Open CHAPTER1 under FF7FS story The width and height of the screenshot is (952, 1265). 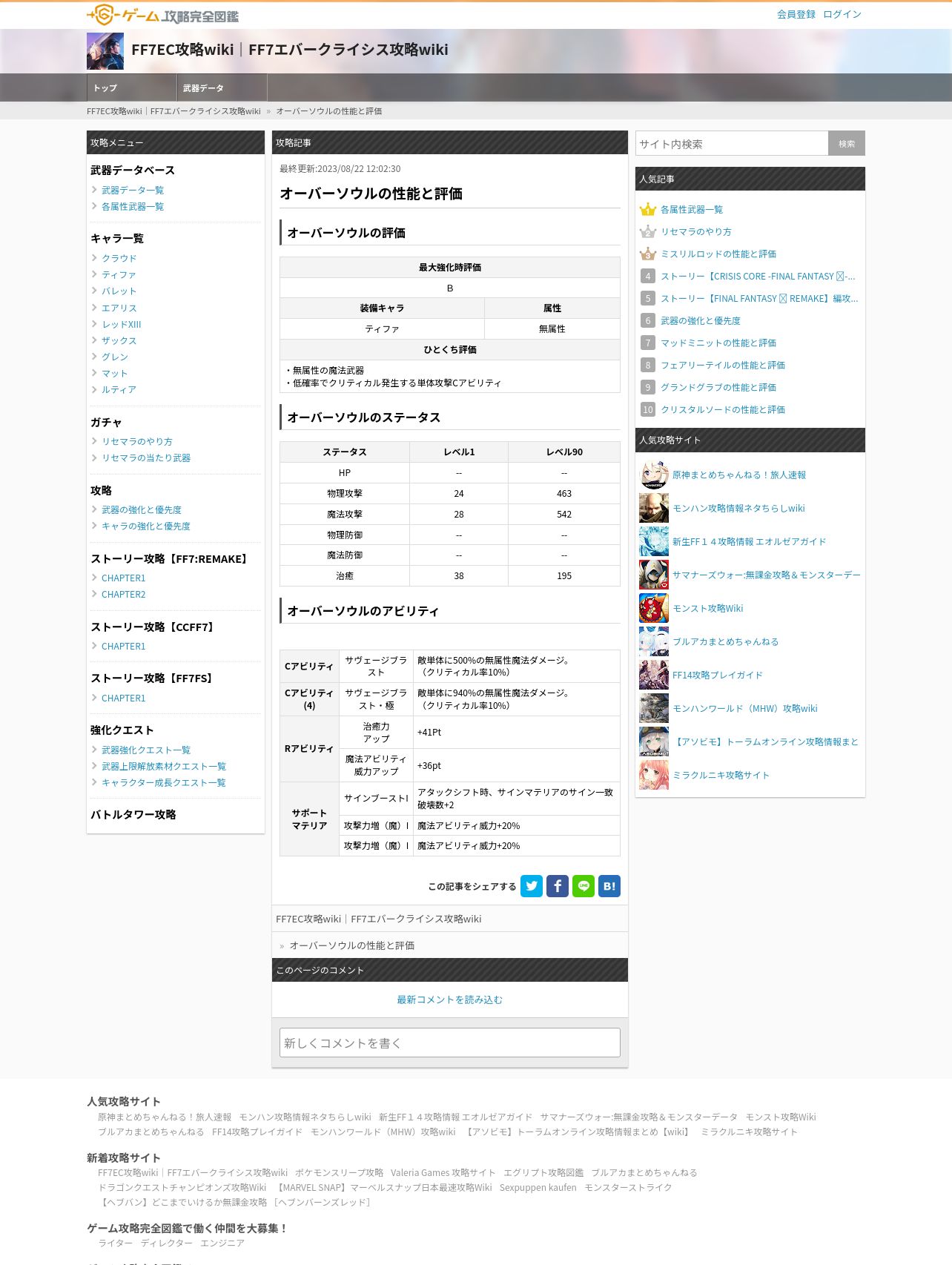[124, 698]
